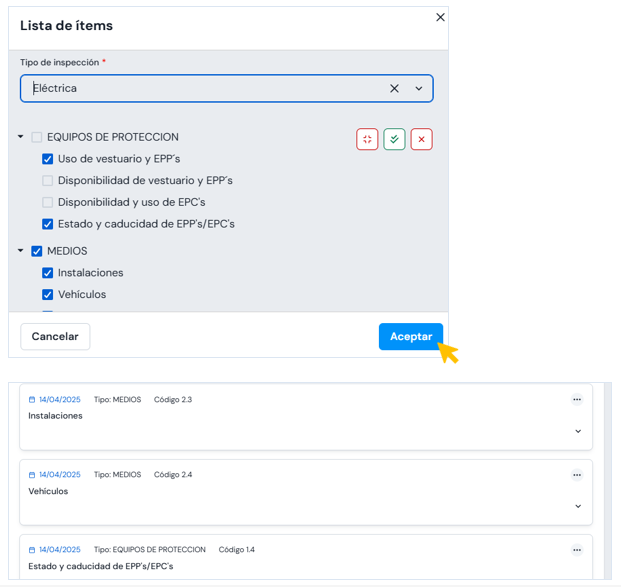Collapse the EQUIPOS DE PROTECCION tree group
The image size is (621, 587).
pyautogui.click(x=21, y=137)
